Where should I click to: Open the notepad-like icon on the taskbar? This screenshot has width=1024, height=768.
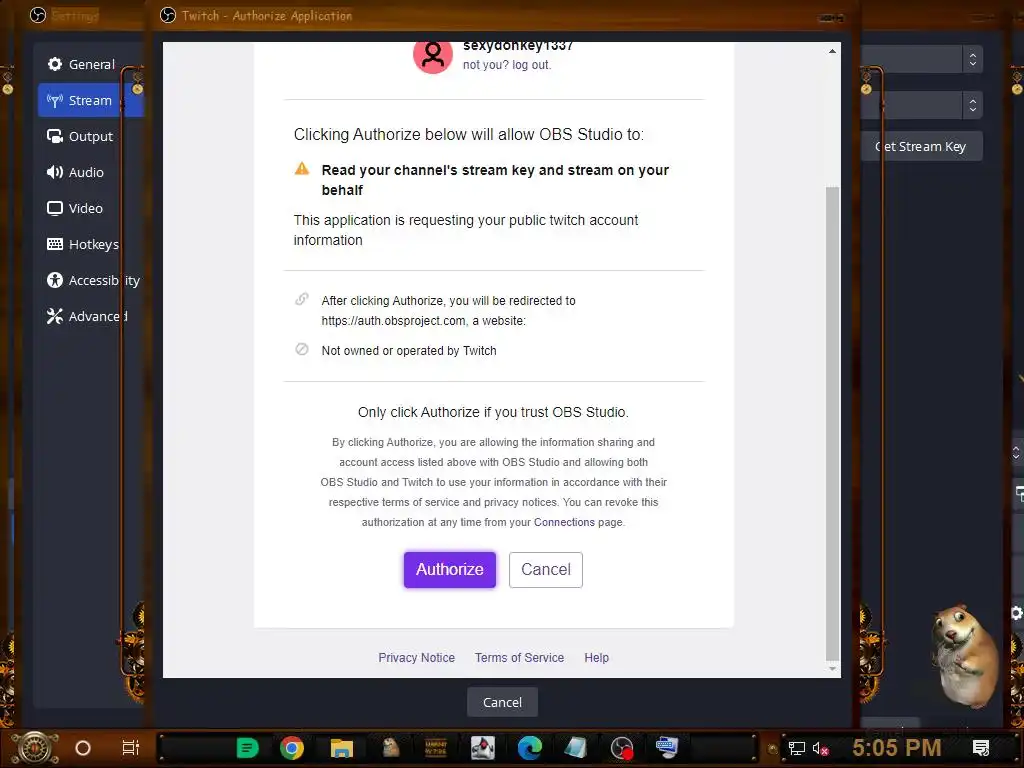[x=576, y=748]
